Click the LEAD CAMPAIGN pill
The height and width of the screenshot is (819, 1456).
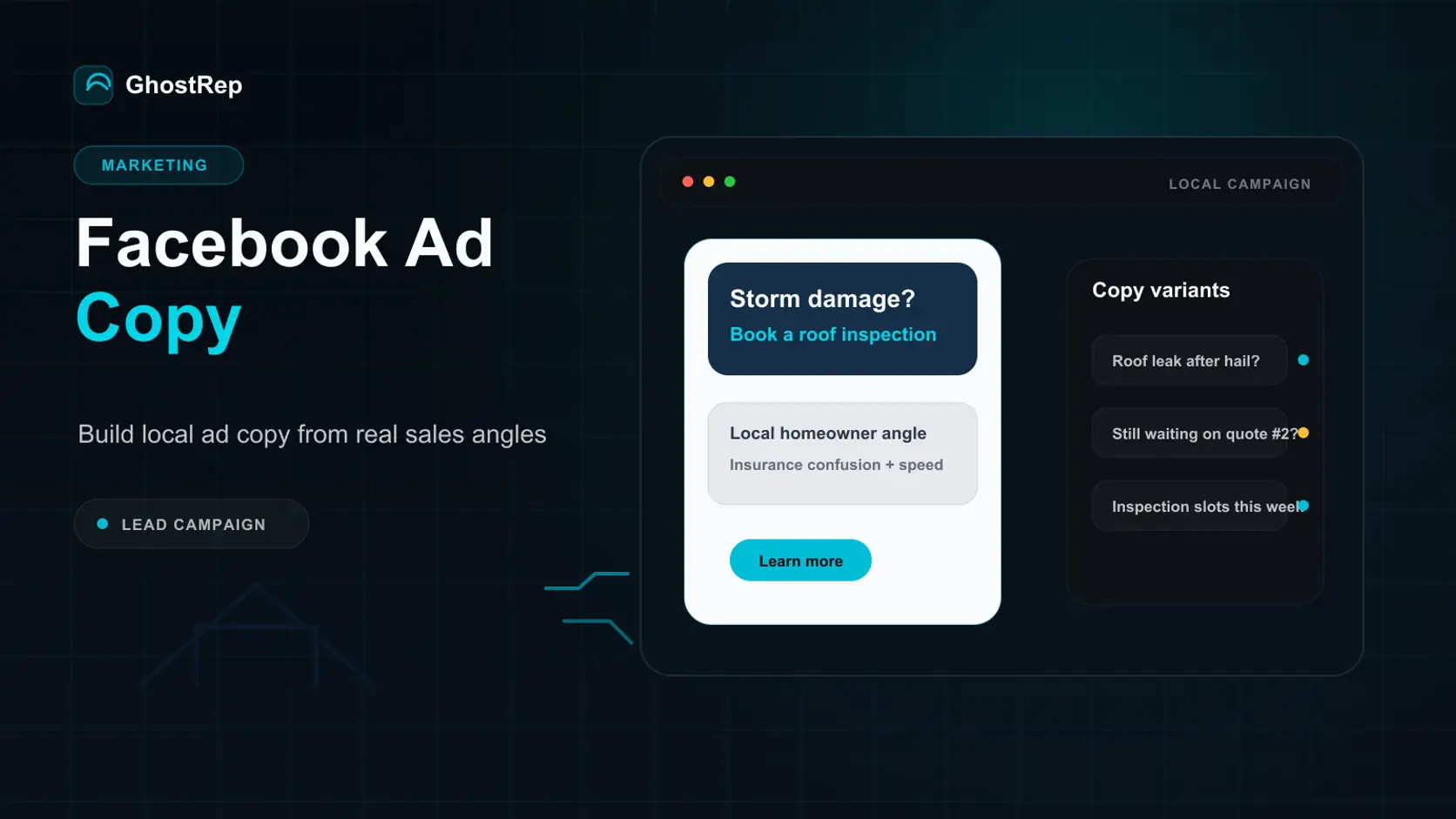192,524
